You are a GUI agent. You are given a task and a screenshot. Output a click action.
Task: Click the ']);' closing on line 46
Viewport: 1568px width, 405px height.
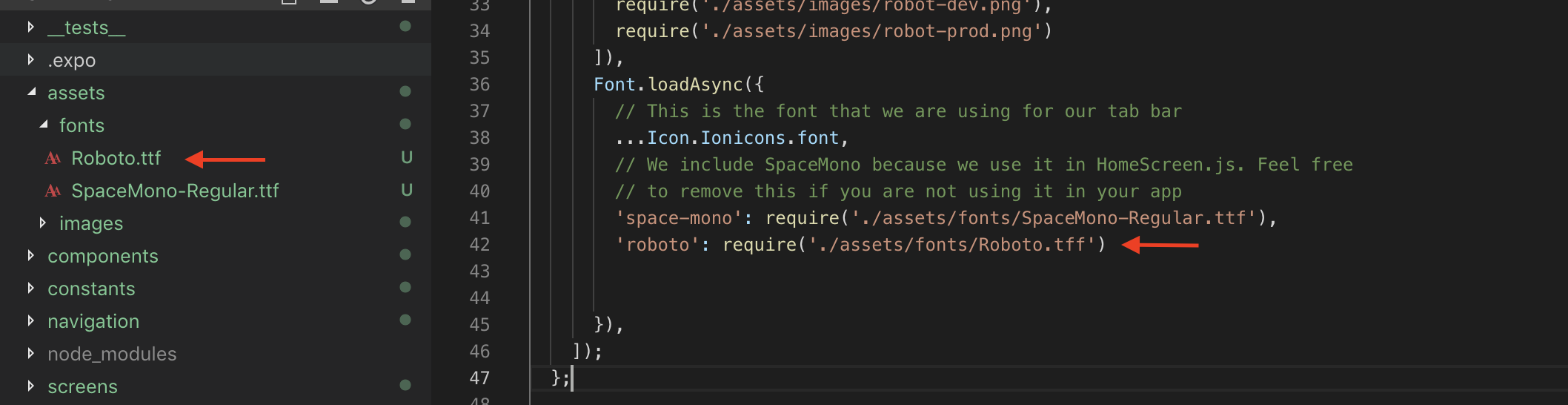tap(588, 352)
